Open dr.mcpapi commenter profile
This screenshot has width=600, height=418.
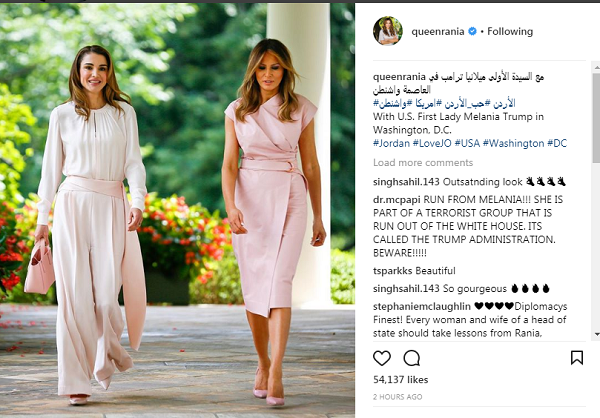[396, 199]
